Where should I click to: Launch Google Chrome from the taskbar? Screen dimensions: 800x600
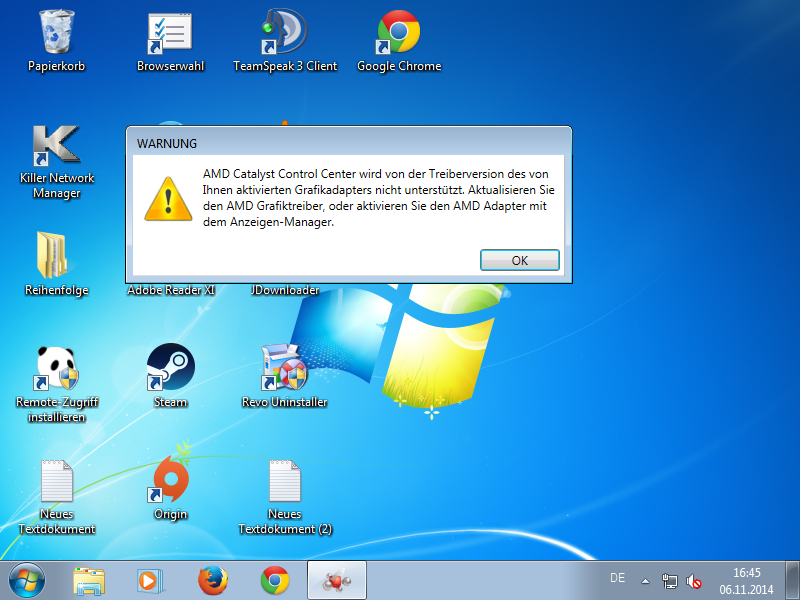click(x=275, y=581)
